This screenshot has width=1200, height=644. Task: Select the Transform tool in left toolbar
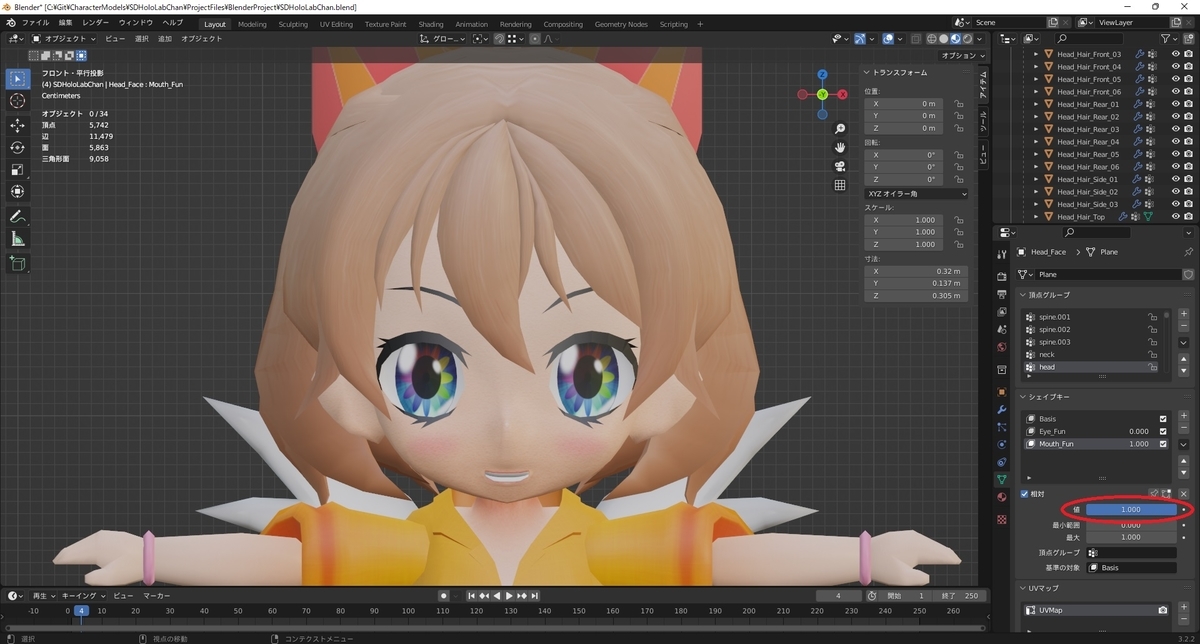tap(18, 191)
